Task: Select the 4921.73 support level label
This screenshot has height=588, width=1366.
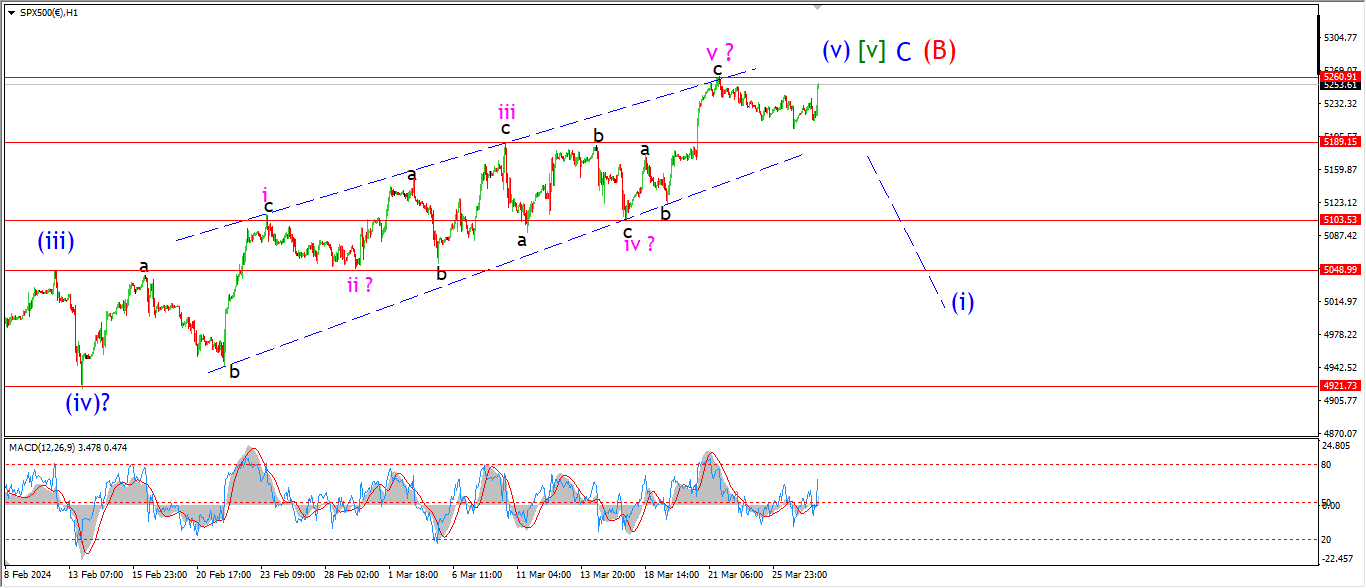Action: pos(1340,385)
